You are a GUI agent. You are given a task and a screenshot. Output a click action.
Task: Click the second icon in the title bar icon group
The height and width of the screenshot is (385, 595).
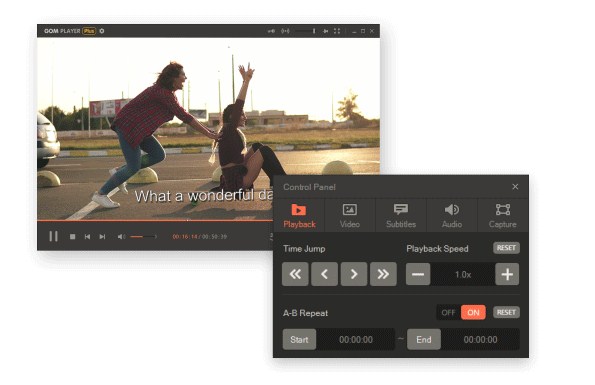click(x=285, y=31)
